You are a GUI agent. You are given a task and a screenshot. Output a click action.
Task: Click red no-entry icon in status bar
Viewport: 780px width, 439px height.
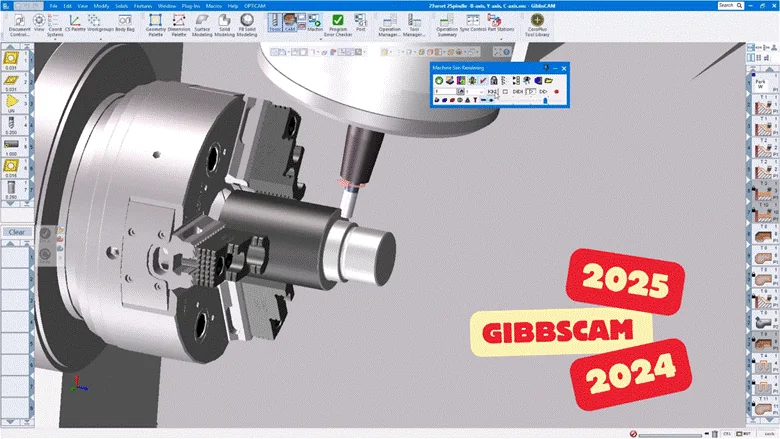633,434
